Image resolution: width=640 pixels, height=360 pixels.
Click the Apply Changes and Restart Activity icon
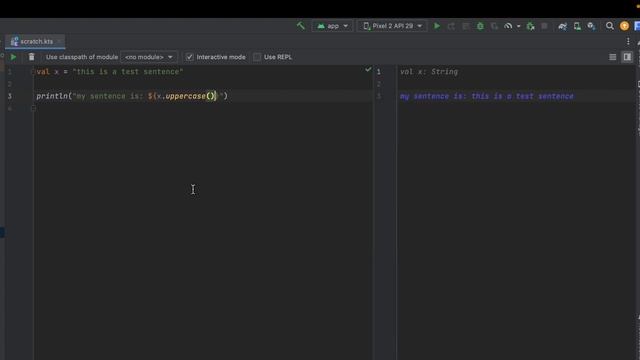click(x=451, y=26)
